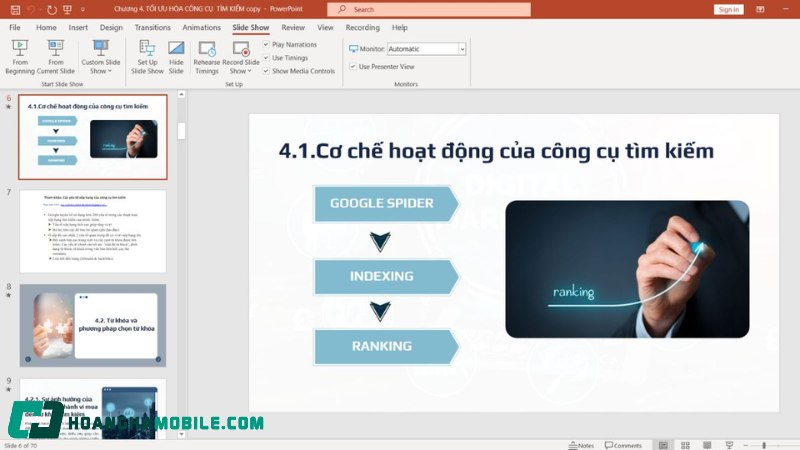Switch to Normal view icon
Viewport: 800px width, 450px height.
tap(663, 445)
